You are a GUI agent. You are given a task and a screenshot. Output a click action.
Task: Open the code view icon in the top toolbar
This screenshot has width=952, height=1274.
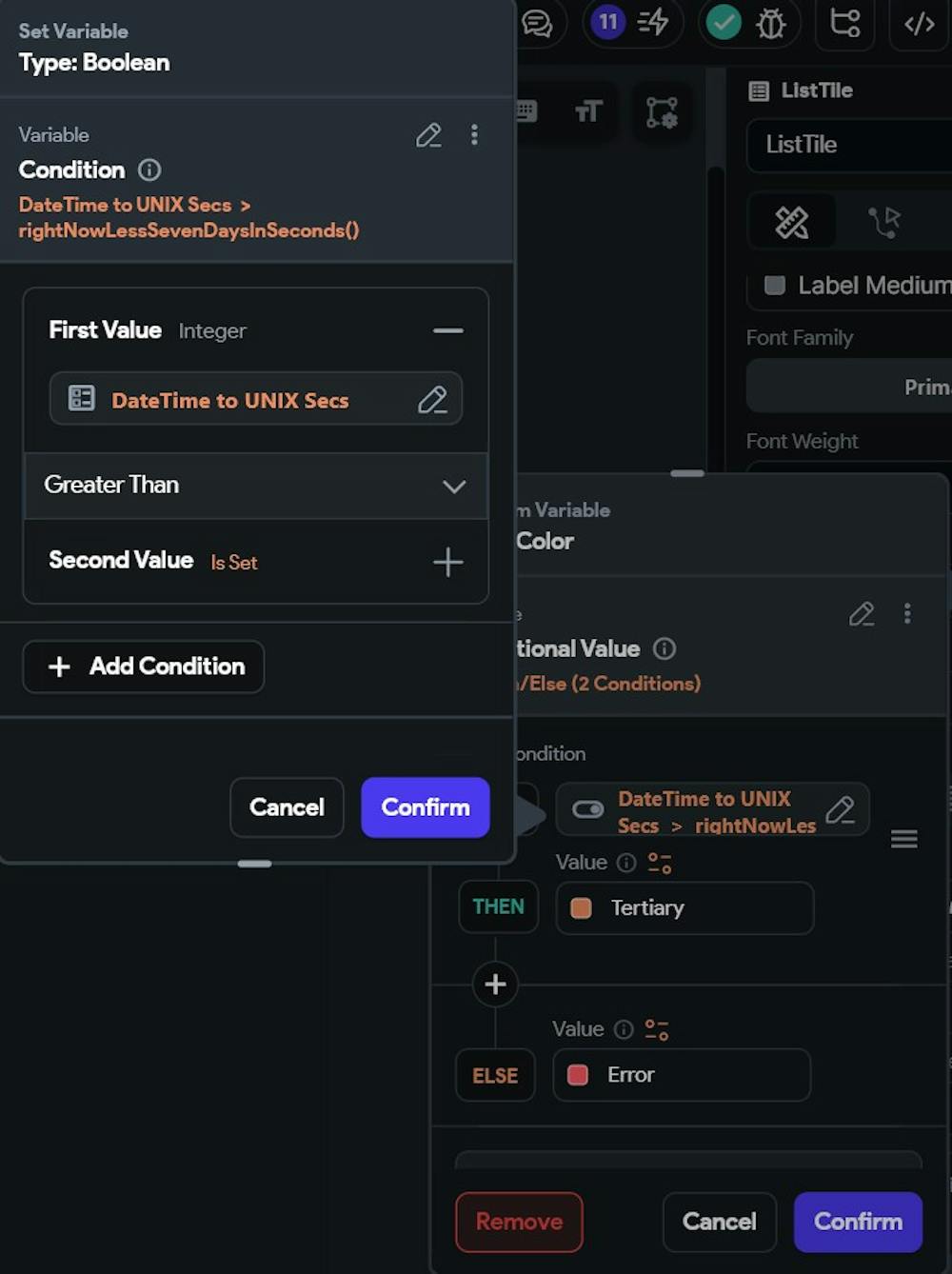coord(919,23)
